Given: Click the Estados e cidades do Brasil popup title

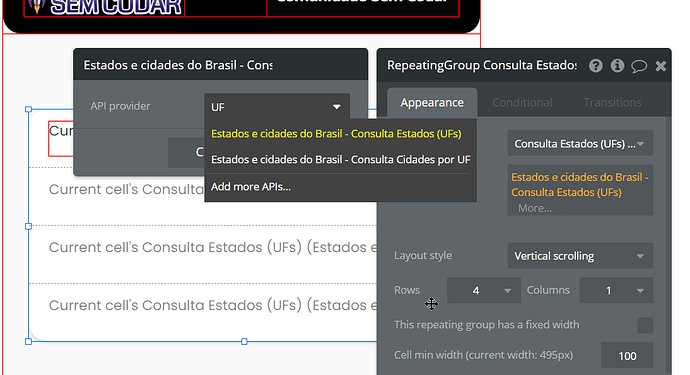Looking at the screenshot, I should click(178, 65).
